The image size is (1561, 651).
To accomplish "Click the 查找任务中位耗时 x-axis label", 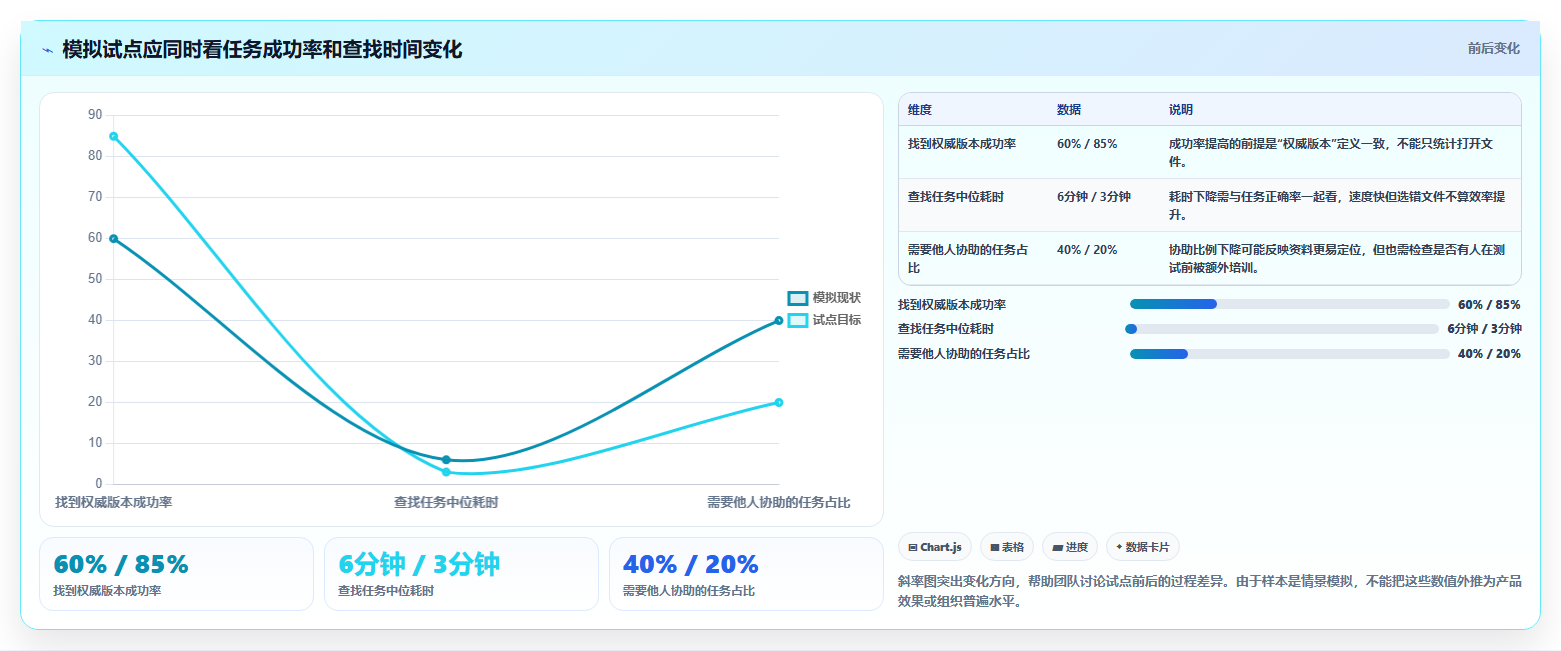I will (446, 502).
